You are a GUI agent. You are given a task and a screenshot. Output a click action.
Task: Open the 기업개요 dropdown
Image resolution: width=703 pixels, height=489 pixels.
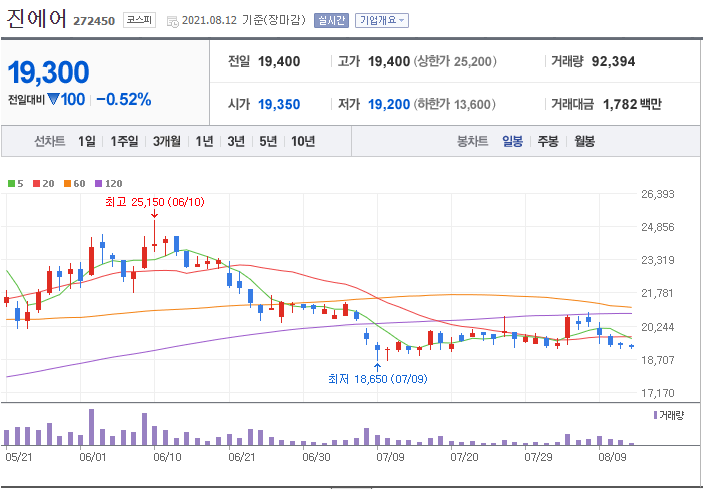[382, 21]
